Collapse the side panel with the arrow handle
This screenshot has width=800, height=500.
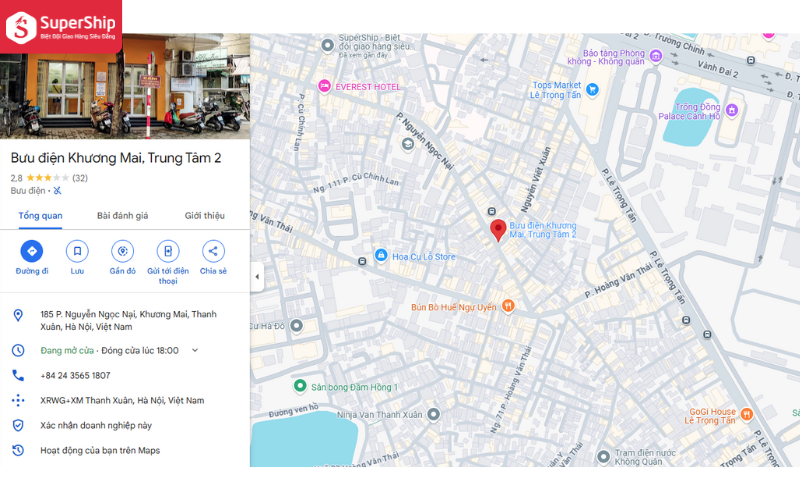(257, 277)
